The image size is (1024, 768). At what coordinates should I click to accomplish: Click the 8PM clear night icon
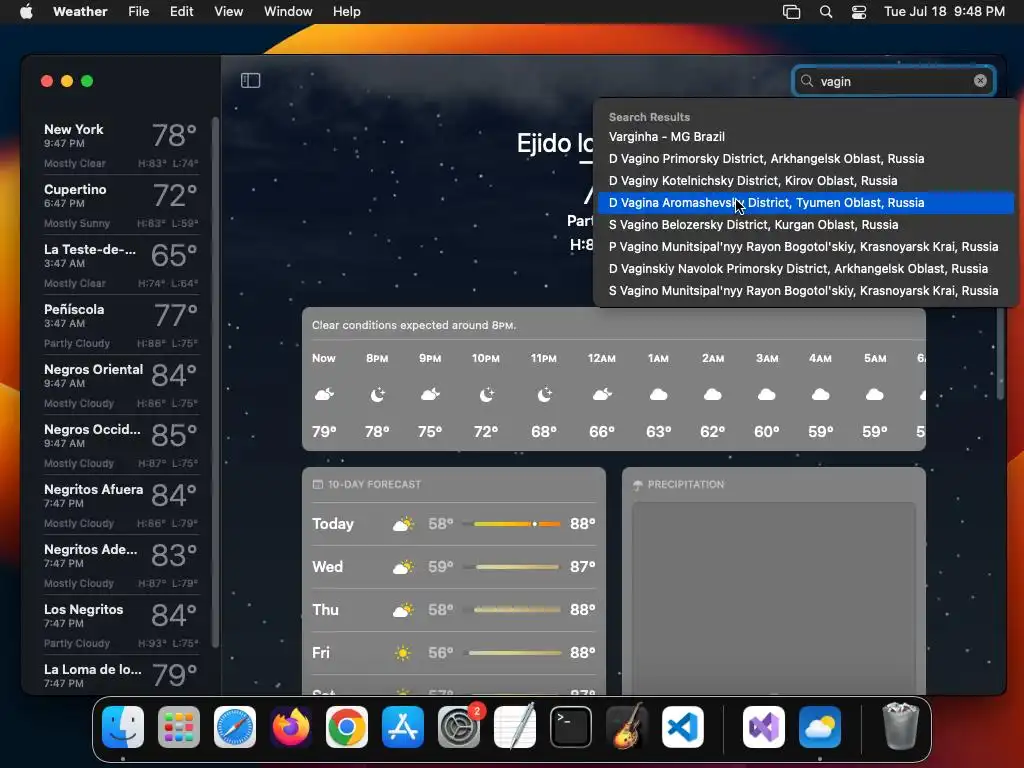click(377, 394)
